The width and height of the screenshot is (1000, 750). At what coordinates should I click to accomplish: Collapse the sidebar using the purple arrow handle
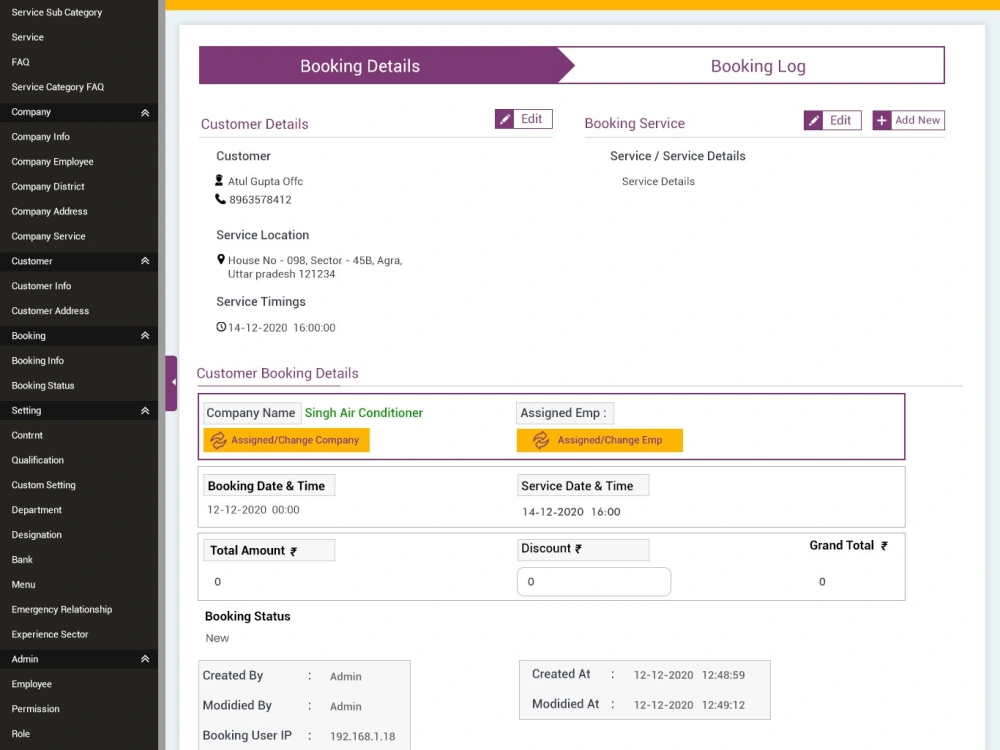(171, 383)
